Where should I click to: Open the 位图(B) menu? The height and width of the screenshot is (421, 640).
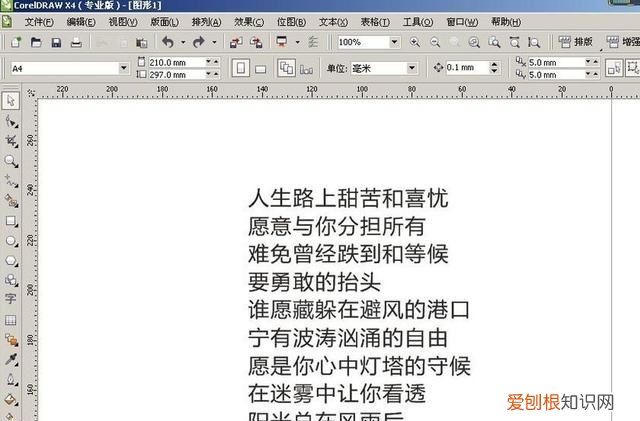(x=291, y=22)
